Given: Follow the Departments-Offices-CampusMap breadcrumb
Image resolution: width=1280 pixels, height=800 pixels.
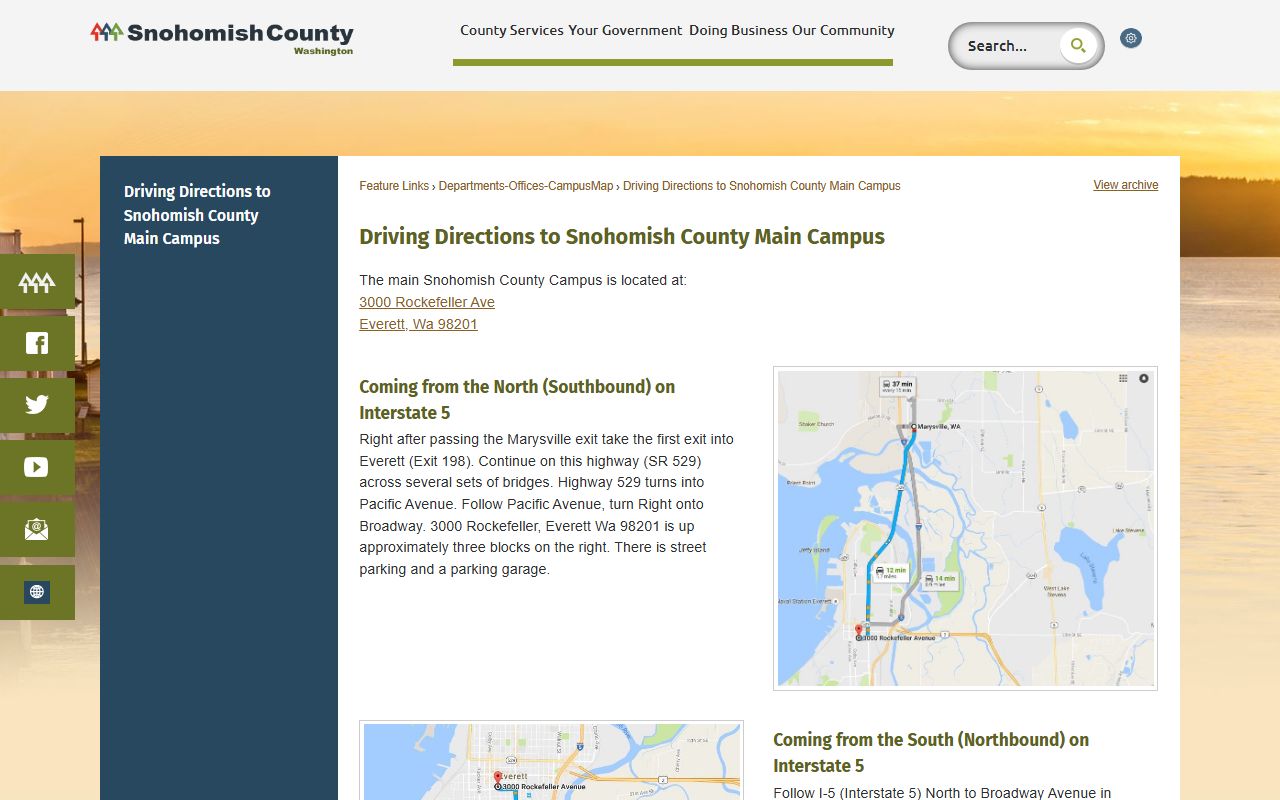Looking at the screenshot, I should pos(526,186).
